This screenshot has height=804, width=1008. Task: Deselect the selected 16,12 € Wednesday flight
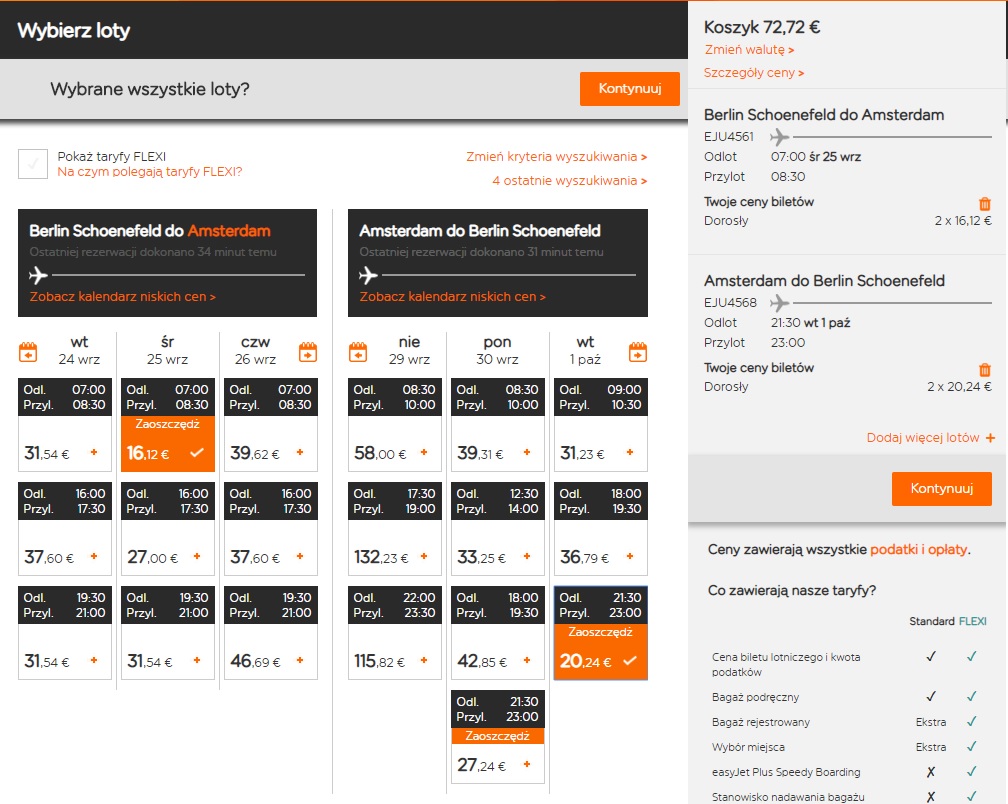(168, 444)
